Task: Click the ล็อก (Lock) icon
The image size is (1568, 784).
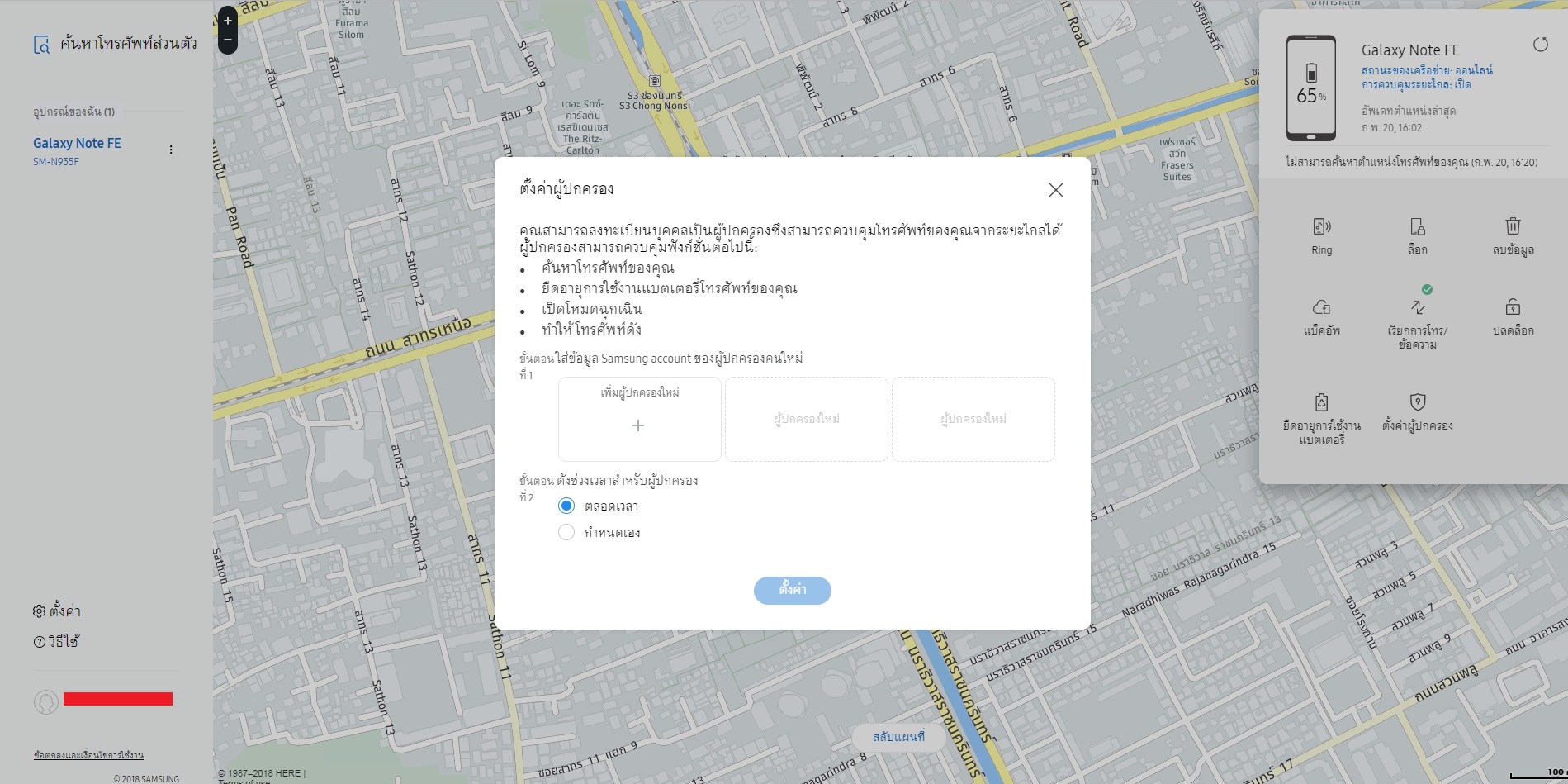Action: [1417, 226]
